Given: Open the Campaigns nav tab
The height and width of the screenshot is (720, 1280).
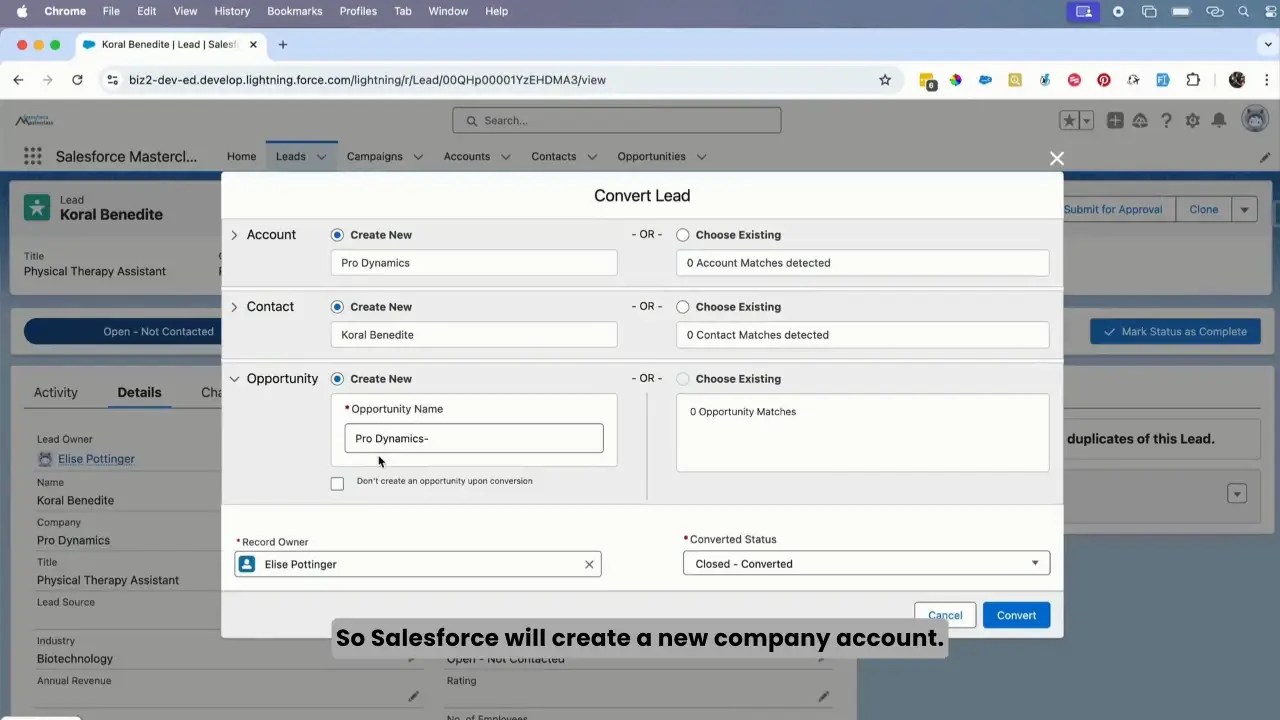Looking at the screenshot, I should [x=374, y=157].
